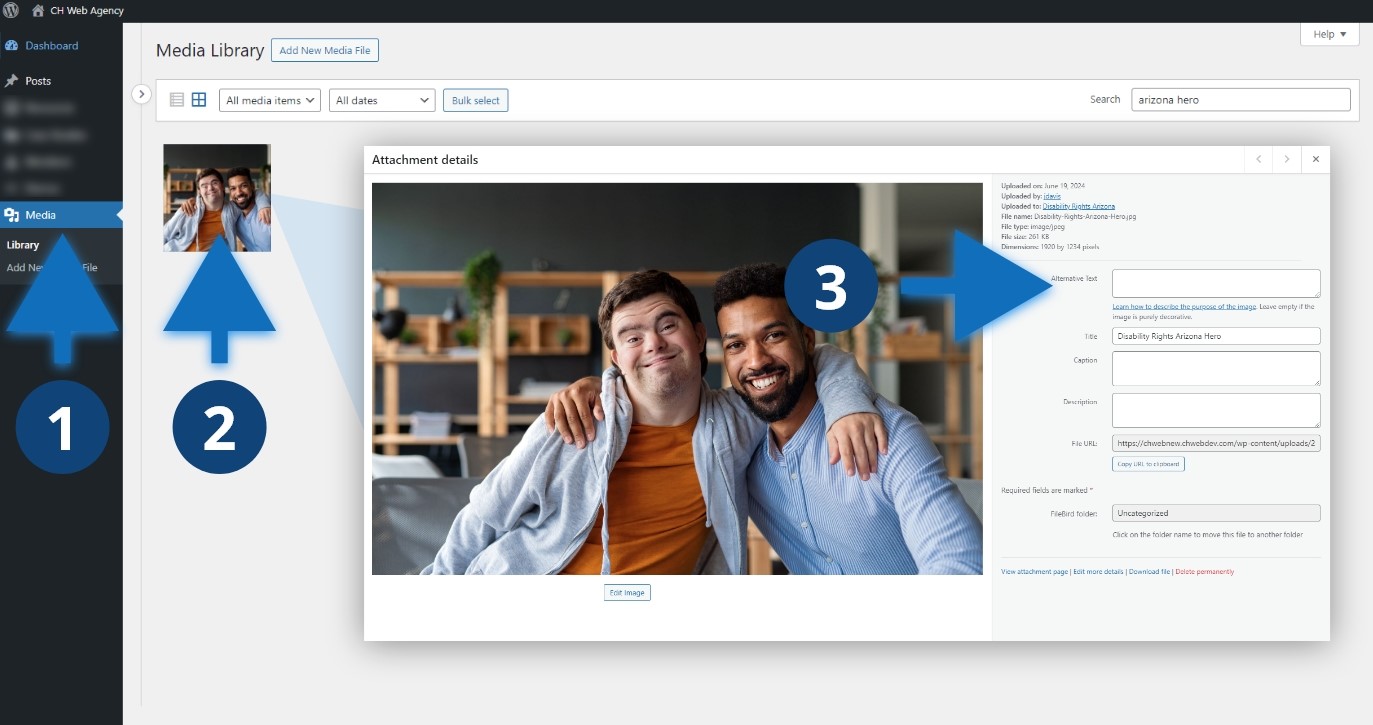
Task: Open the CH Web Agency home icon
Action: coord(38,10)
